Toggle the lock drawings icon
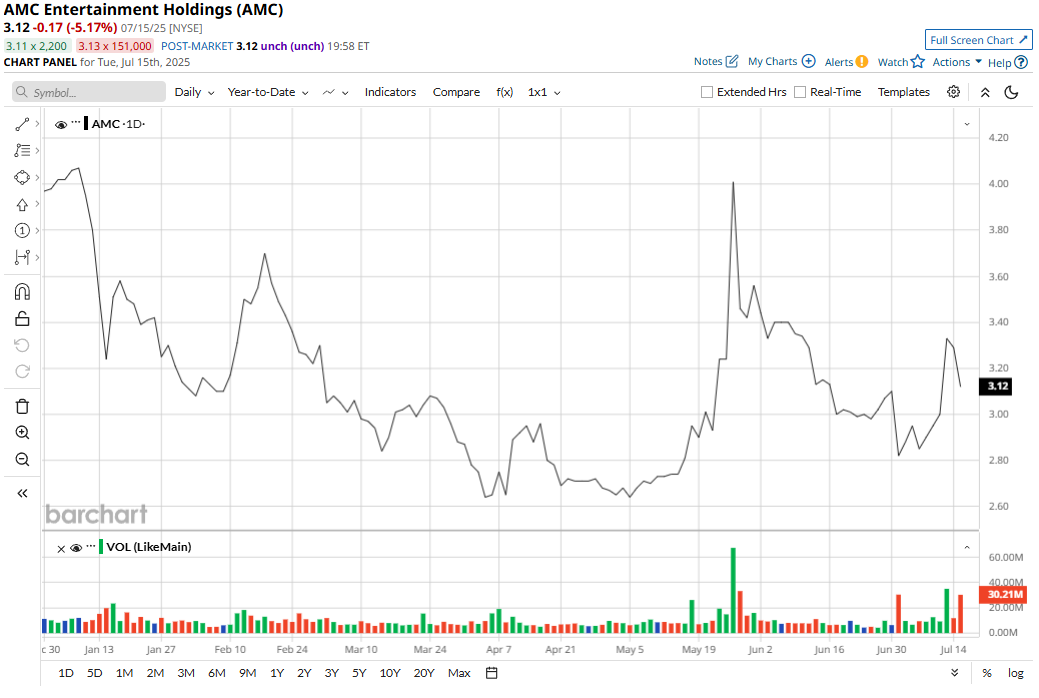This screenshot has width=1039, height=698. pyautogui.click(x=22, y=319)
